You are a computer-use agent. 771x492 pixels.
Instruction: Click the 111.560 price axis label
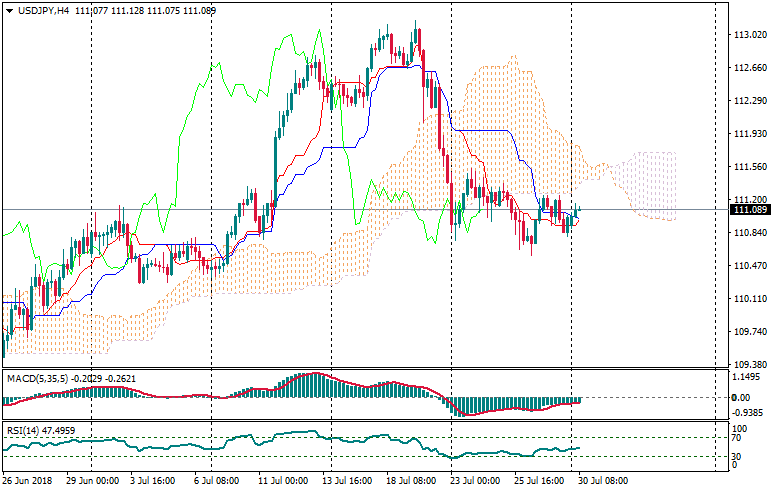coord(749,166)
